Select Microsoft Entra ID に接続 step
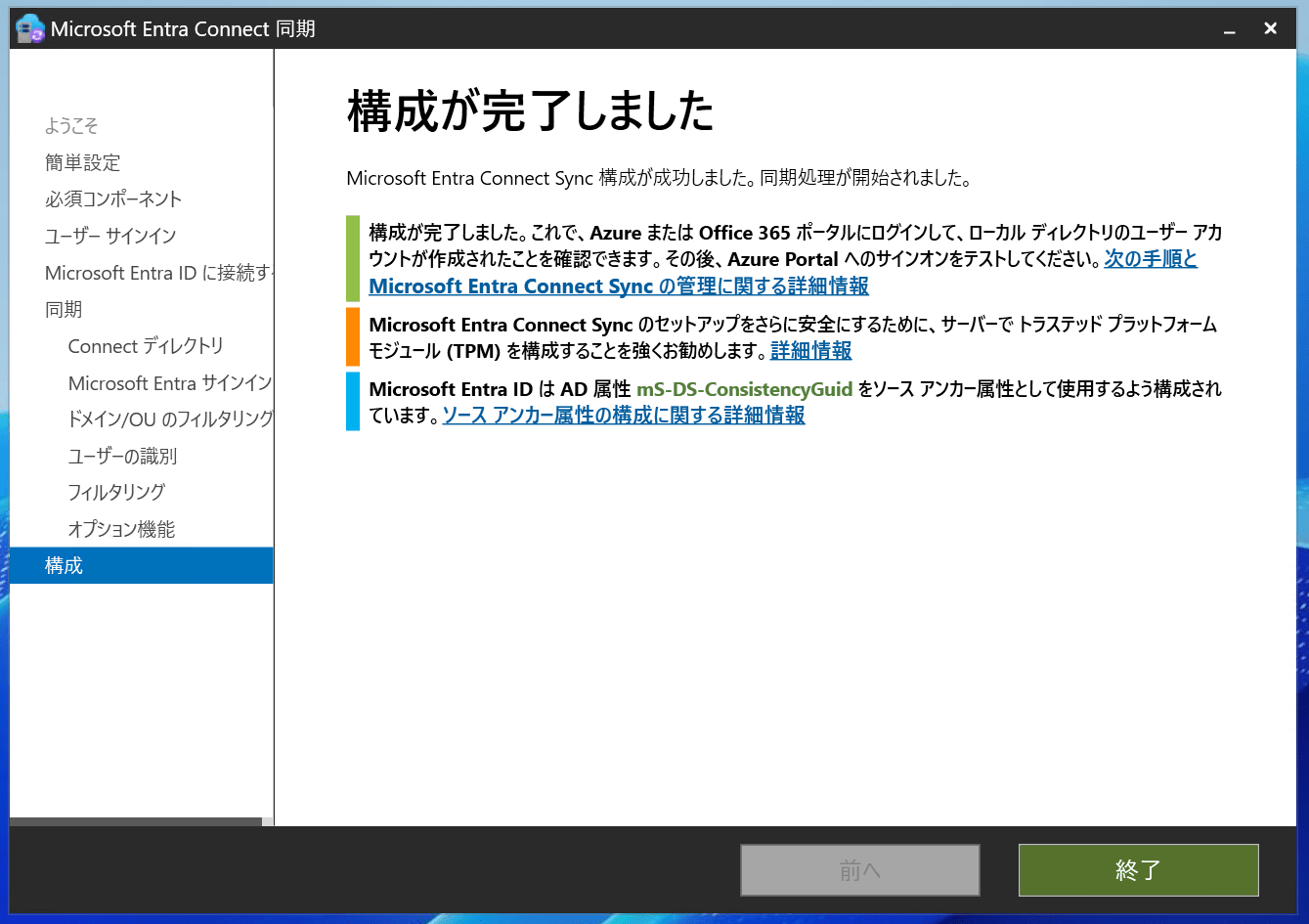Screen dimensions: 1309x924 point(159,273)
